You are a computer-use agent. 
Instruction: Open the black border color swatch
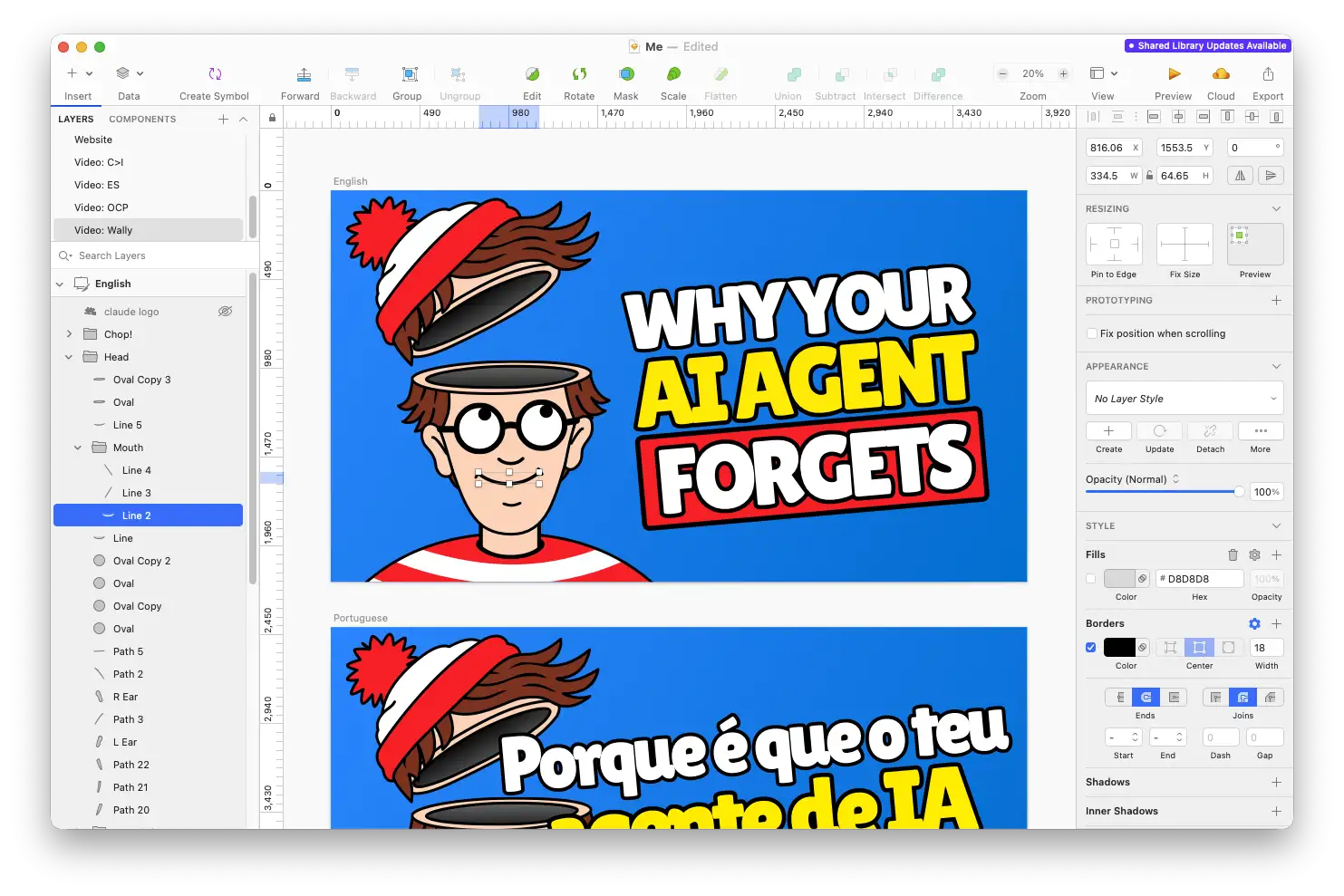pos(1119,648)
